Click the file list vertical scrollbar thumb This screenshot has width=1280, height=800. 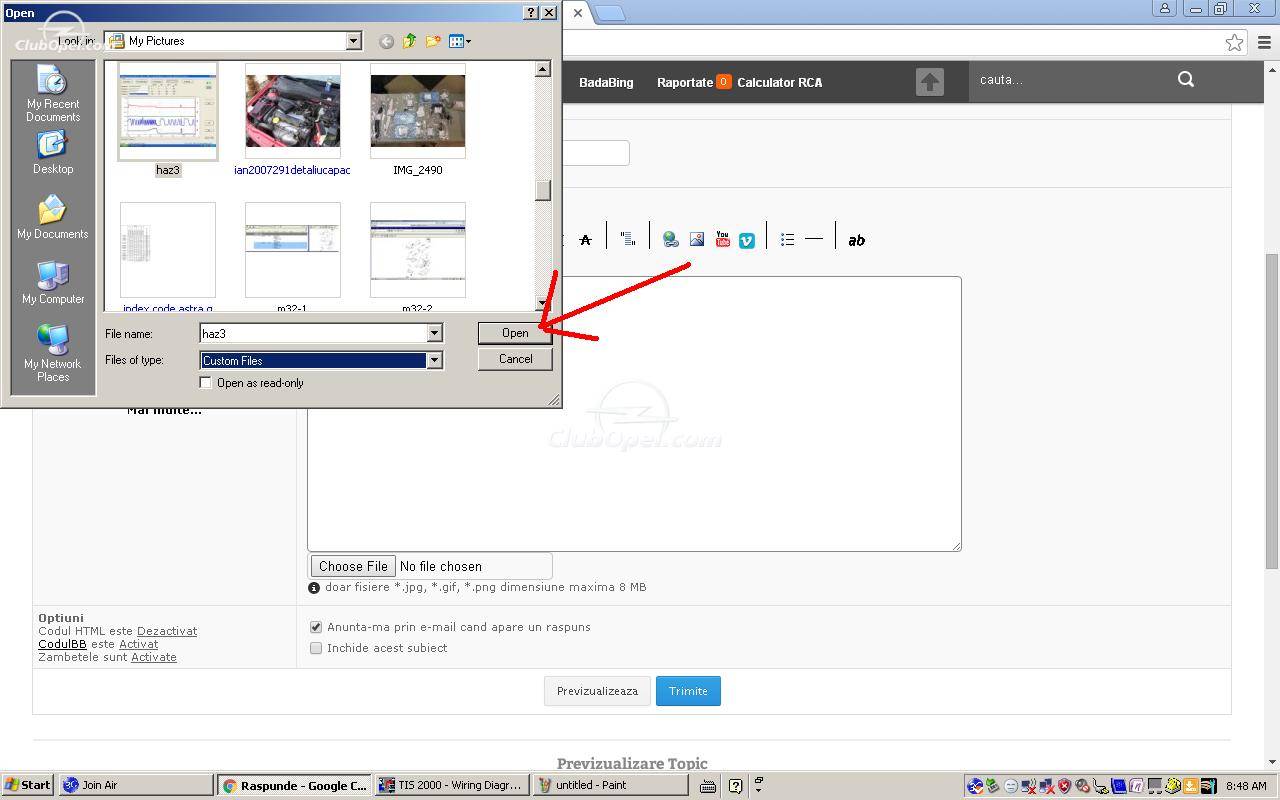(x=543, y=190)
